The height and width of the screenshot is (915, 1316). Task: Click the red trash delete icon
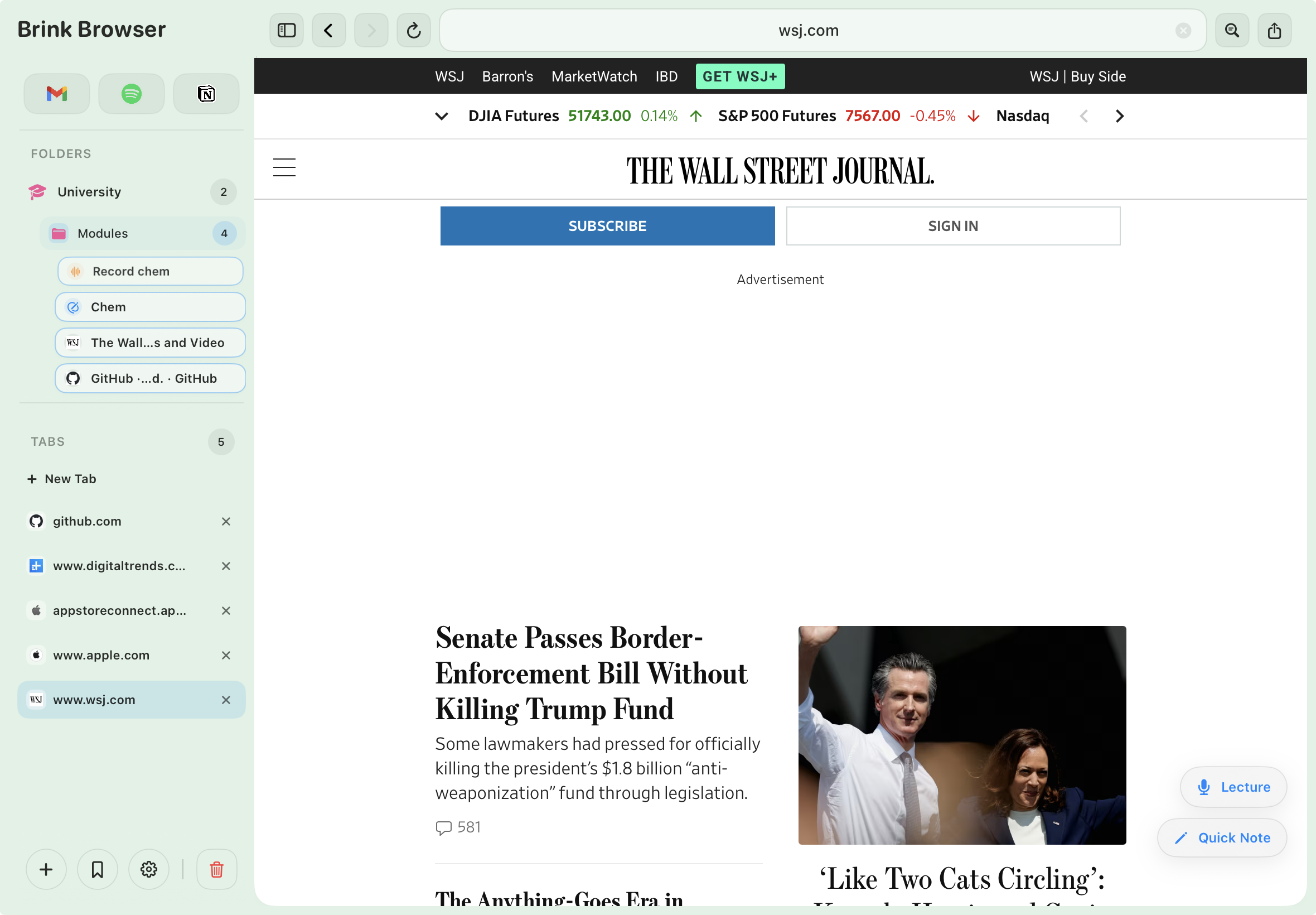coord(216,869)
